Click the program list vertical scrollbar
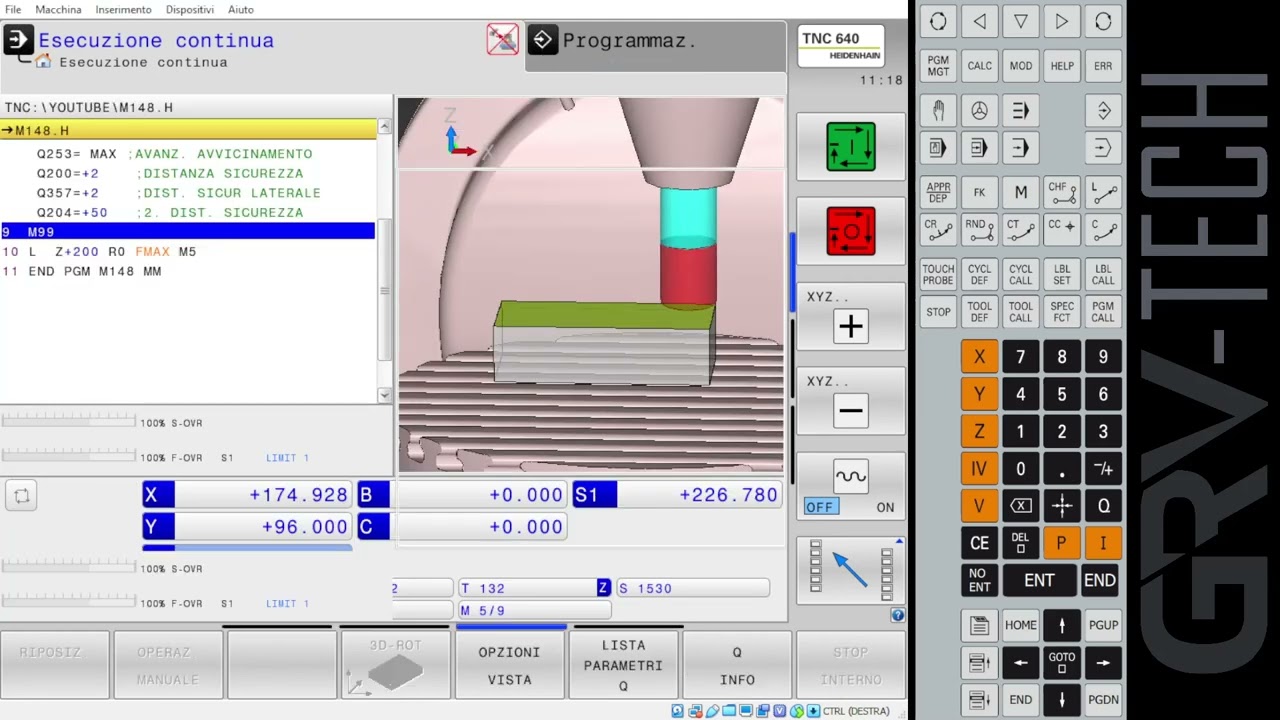1280x720 pixels. 385,262
